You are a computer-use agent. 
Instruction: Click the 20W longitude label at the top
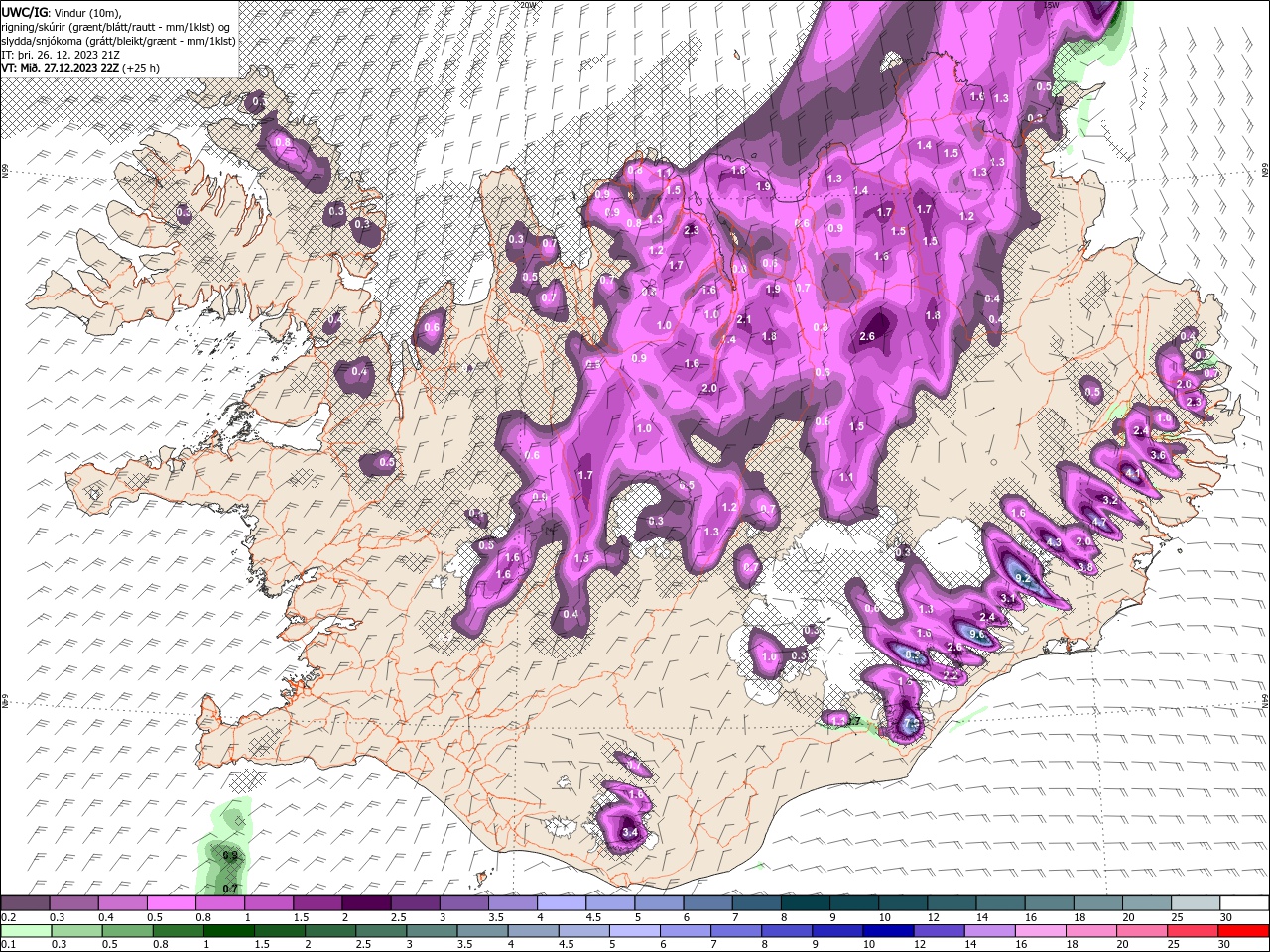click(x=528, y=5)
